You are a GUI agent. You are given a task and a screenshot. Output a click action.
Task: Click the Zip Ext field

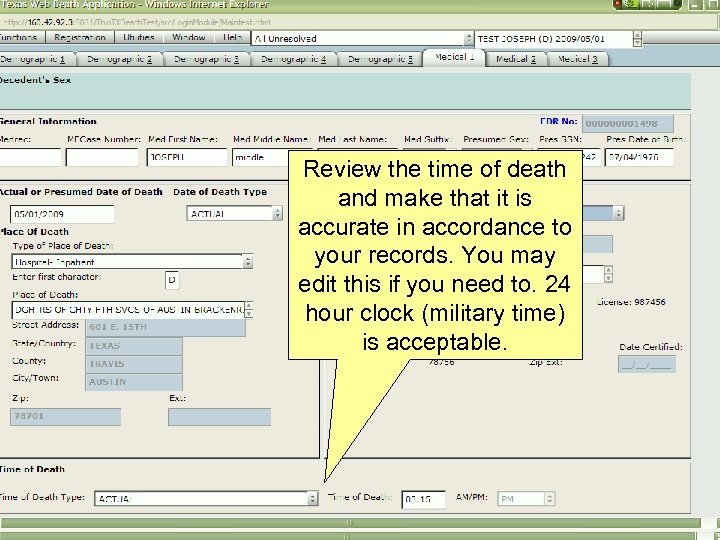coord(219,417)
